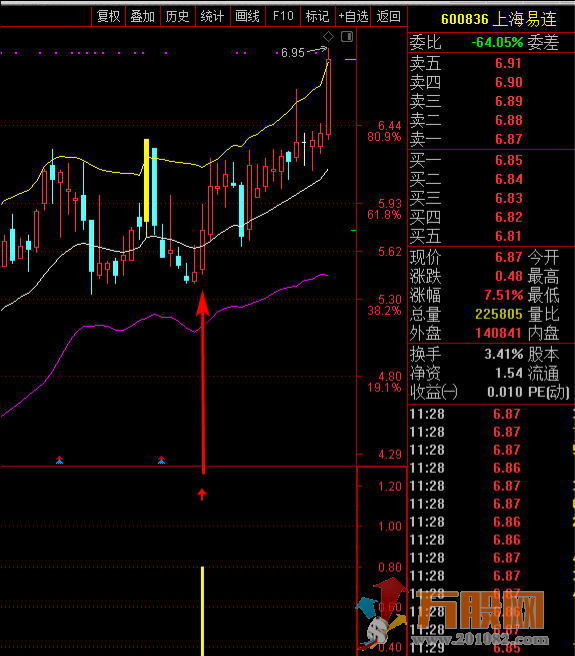Click the second red-blue info marker

(x=162, y=460)
